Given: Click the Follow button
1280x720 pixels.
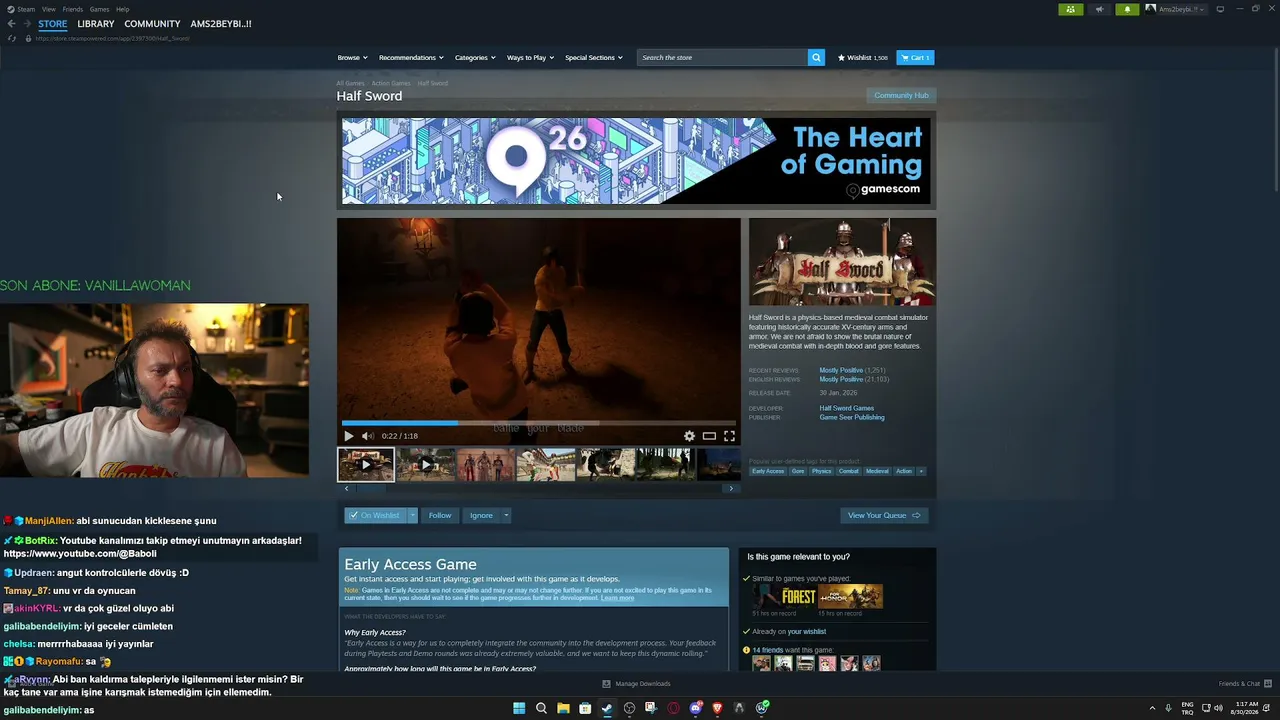Looking at the screenshot, I should click(440, 515).
